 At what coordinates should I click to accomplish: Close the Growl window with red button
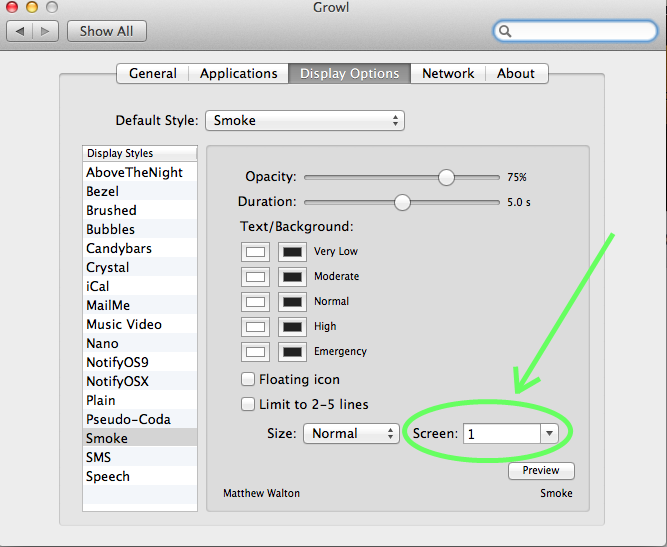[12, 6]
